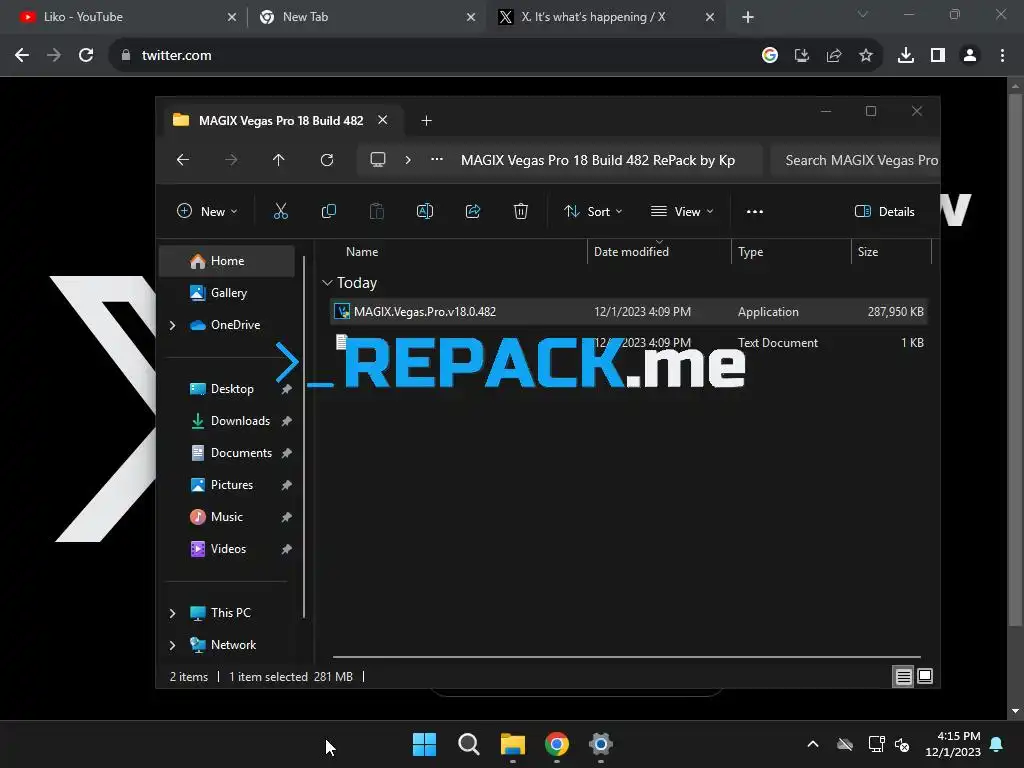Open the breadcrumb ellipsis in Explorer address bar

[x=437, y=159]
